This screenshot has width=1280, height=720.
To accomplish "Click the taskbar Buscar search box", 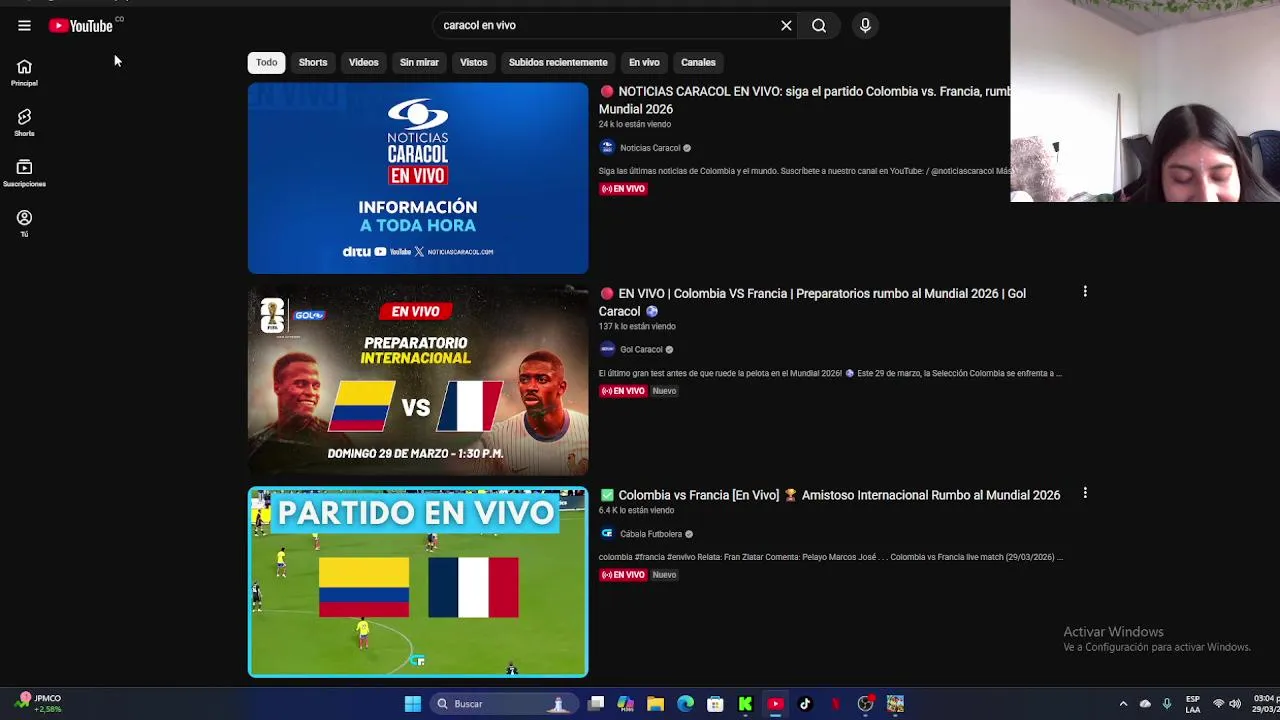I will (x=504, y=704).
